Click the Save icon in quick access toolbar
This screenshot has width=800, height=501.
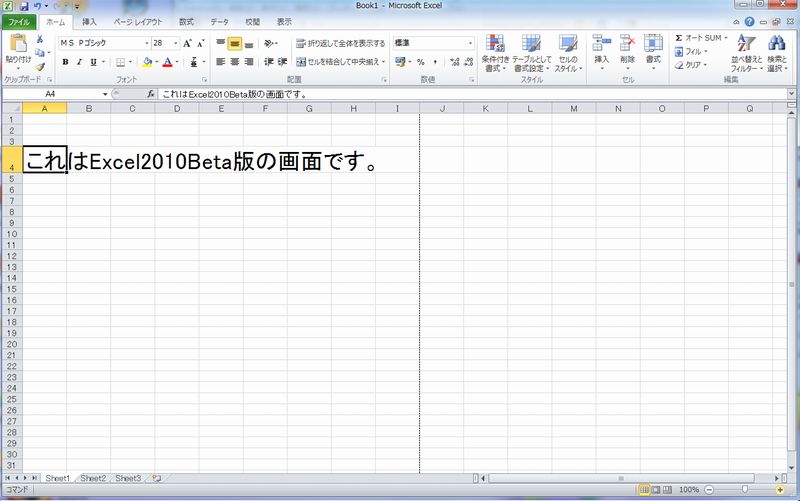coord(23,7)
